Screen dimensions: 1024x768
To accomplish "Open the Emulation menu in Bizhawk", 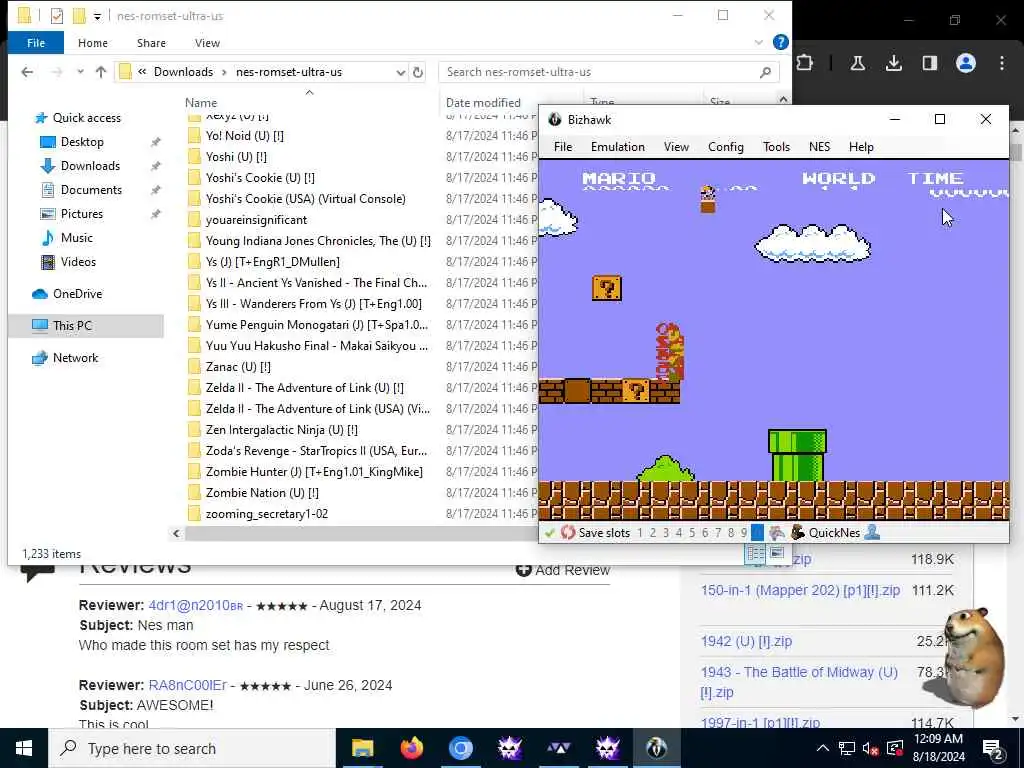I will point(617,147).
